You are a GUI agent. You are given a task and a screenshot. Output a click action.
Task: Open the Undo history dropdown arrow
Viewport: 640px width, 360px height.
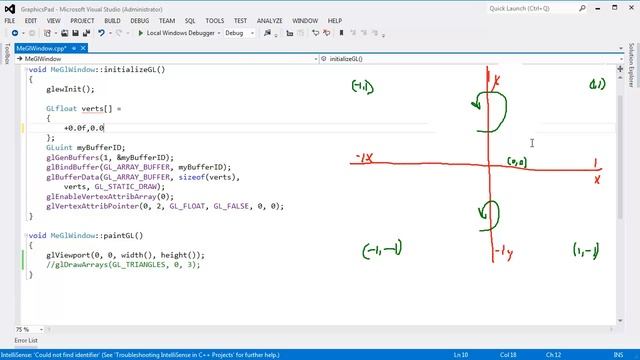coord(110,33)
